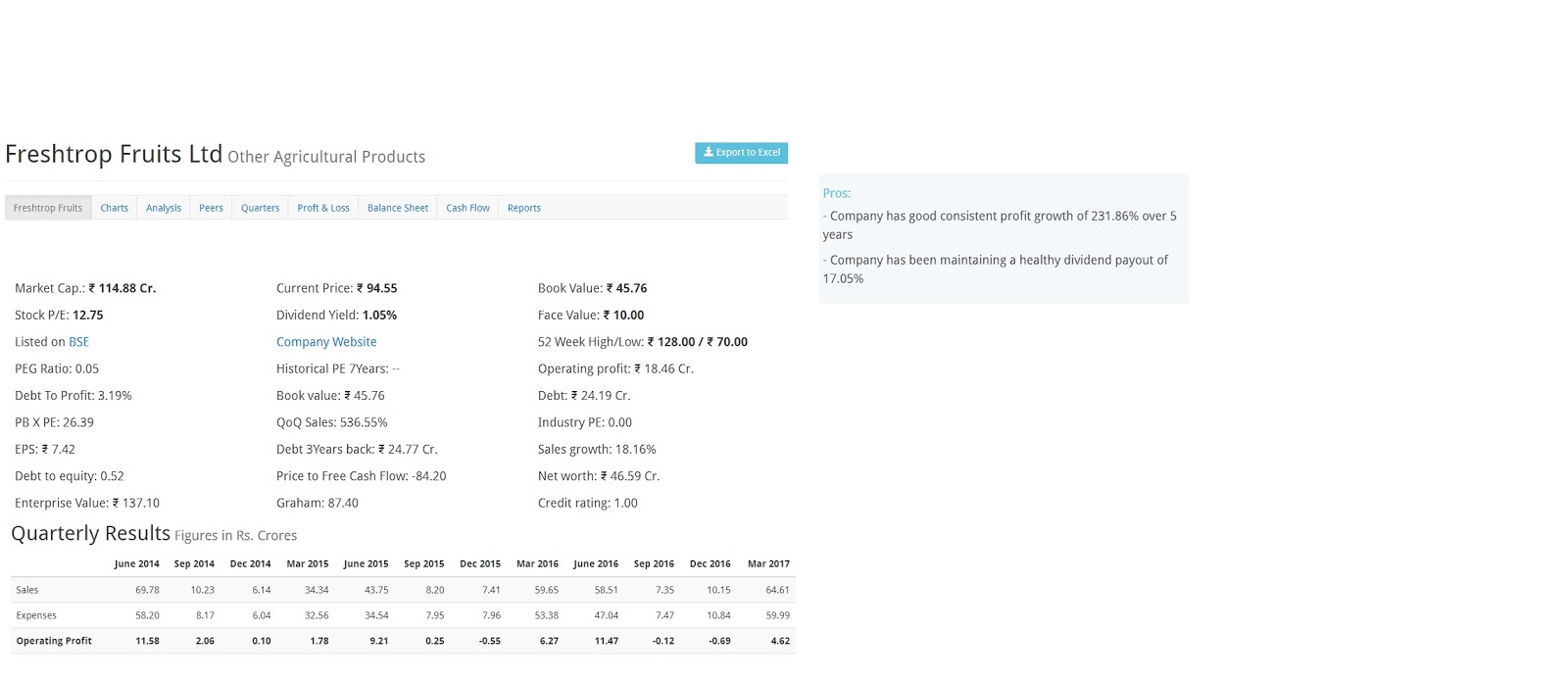
Task: Click the Dec 2014 column header
Action: click(250, 564)
